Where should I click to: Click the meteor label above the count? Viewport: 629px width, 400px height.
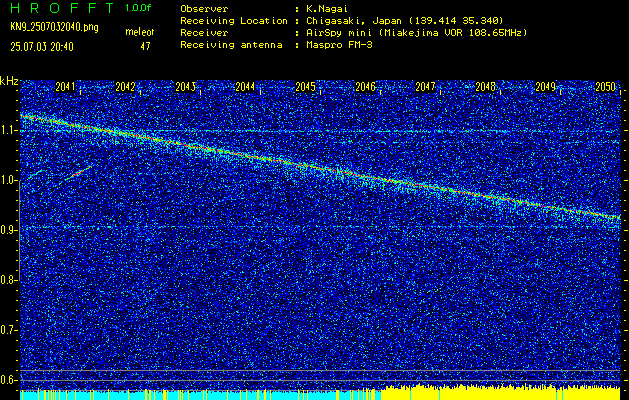[x=140, y=32]
